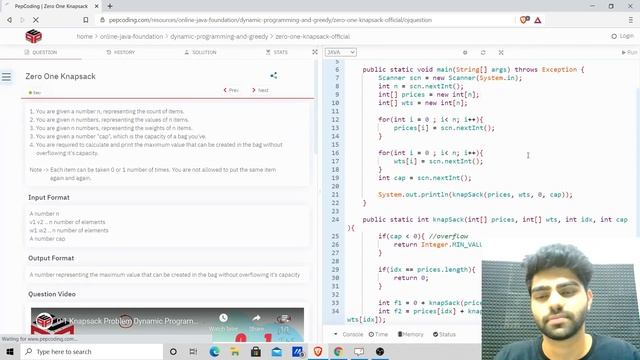Go to Next question
The width and height of the screenshot is (640, 360).
[x=260, y=90]
